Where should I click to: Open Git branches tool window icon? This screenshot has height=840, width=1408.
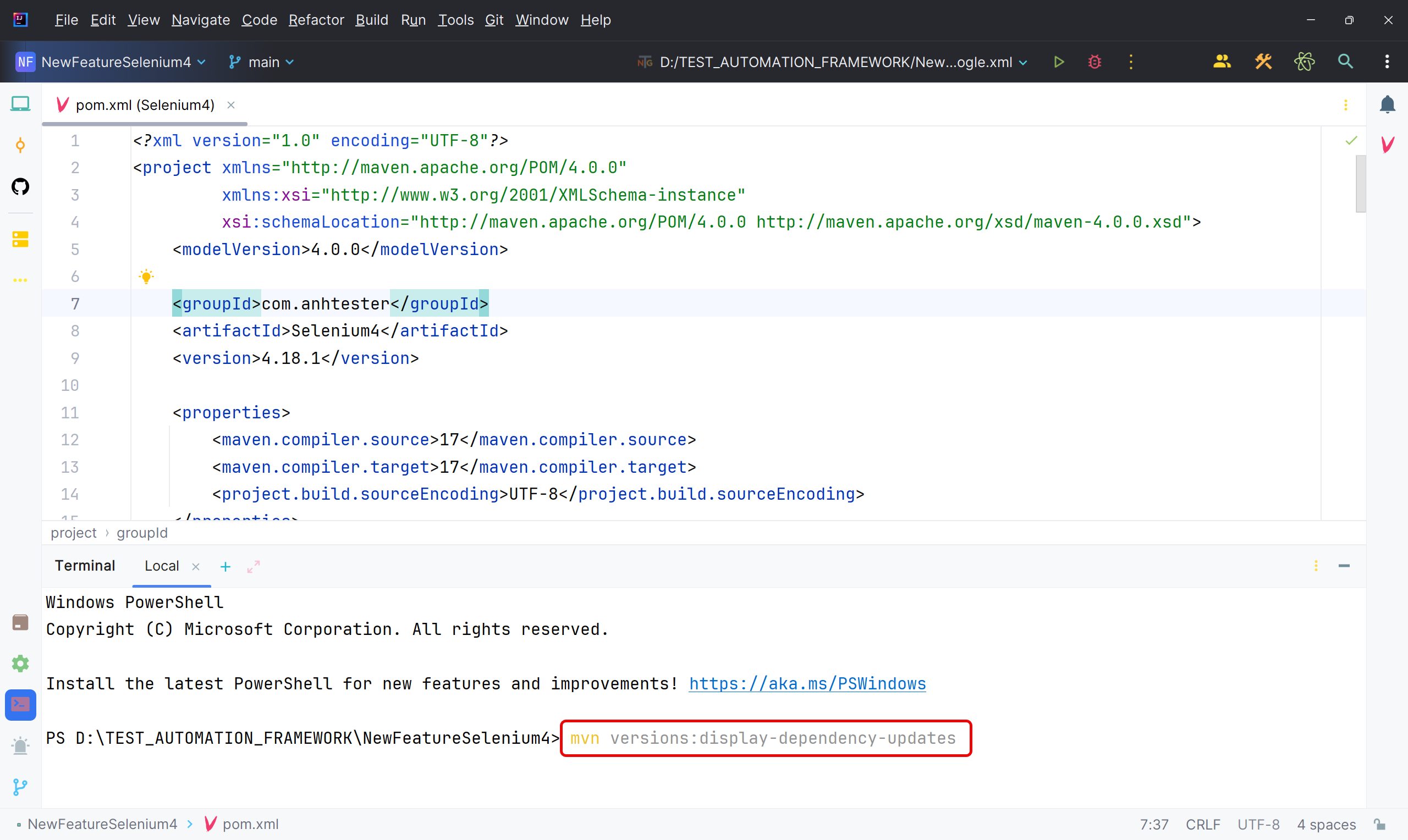[20, 787]
